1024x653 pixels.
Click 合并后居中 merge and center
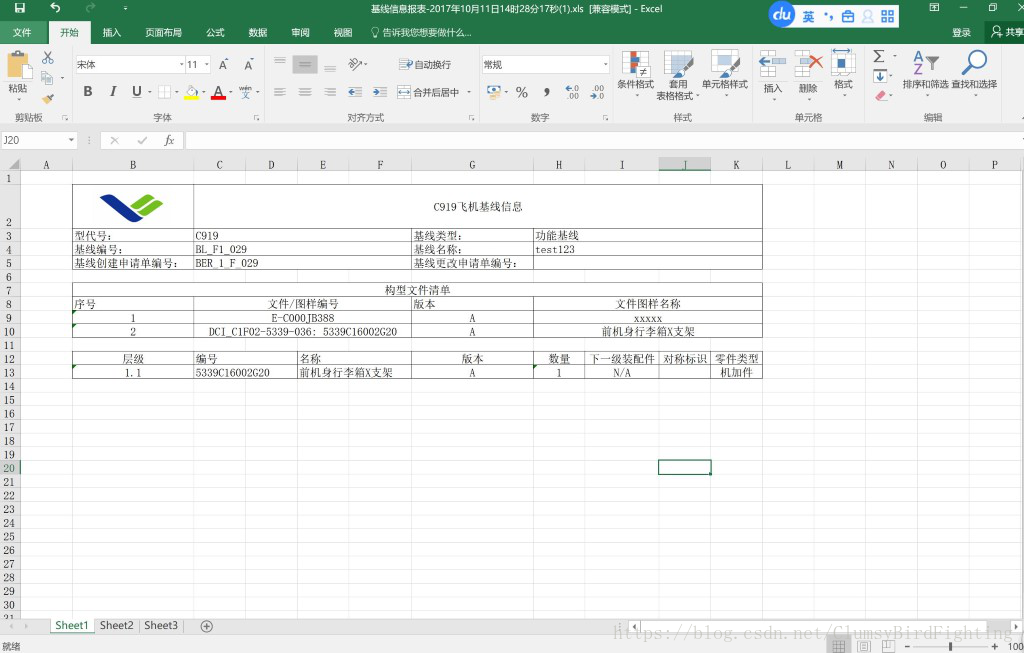[428, 92]
